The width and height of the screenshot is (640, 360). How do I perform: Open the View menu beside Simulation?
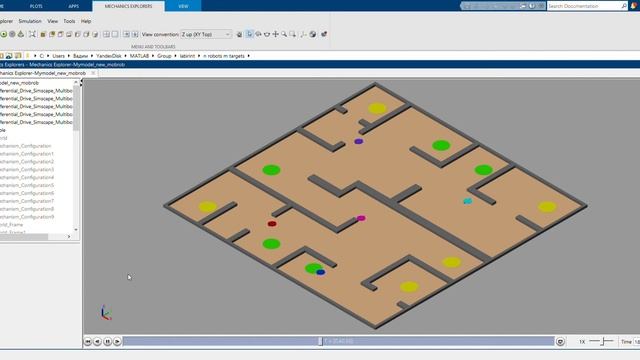pos(52,21)
